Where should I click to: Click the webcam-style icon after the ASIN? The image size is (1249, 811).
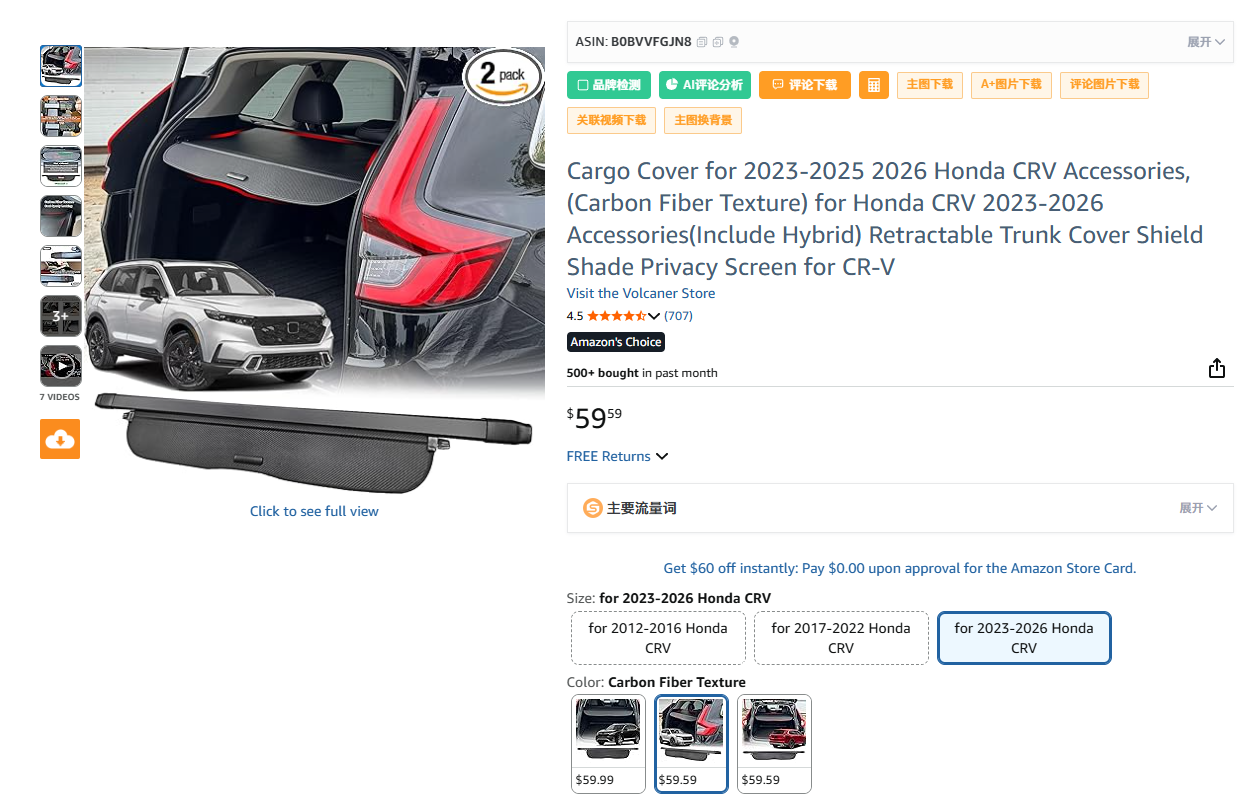coord(734,42)
